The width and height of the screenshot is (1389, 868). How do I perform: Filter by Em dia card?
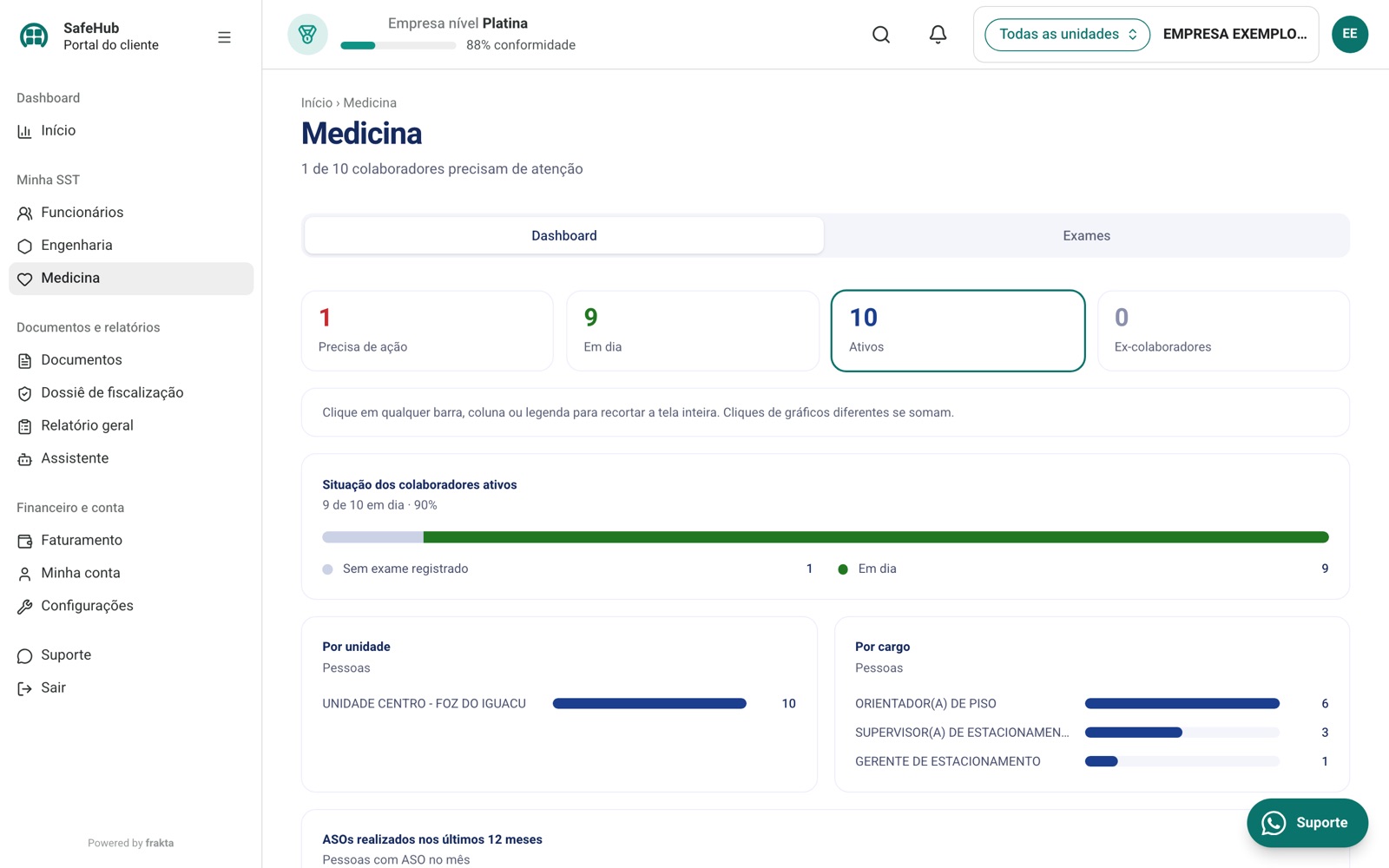point(693,331)
